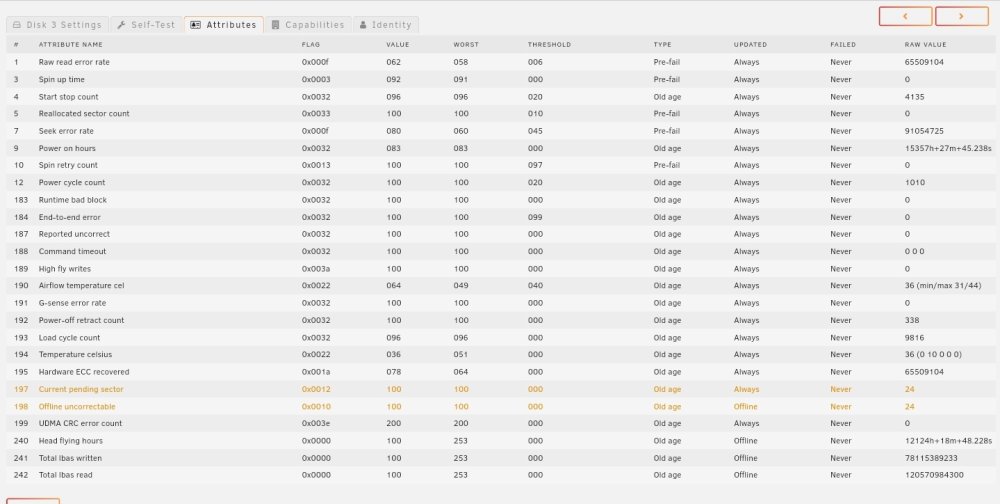Click the TYPE column header
The width and height of the screenshot is (1000, 504).
point(662,45)
